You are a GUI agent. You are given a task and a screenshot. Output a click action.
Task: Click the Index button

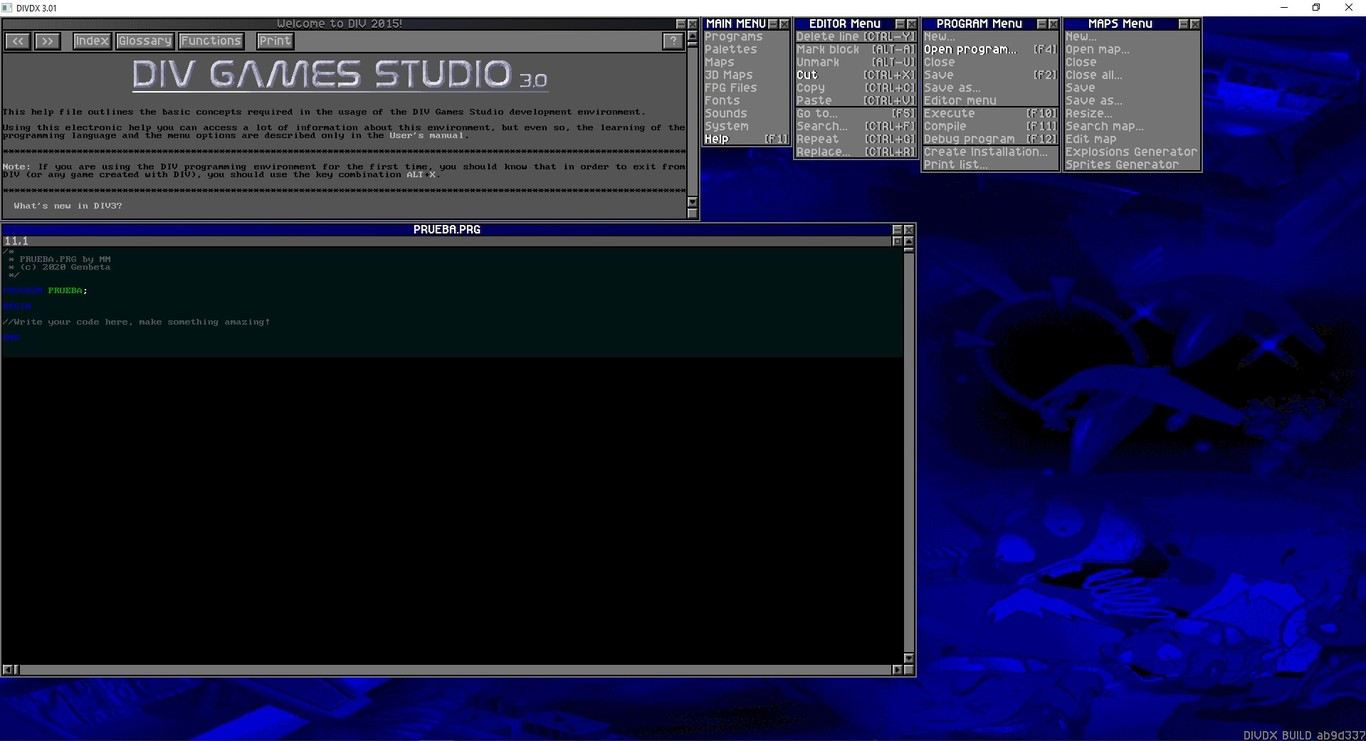pyautogui.click(x=91, y=41)
